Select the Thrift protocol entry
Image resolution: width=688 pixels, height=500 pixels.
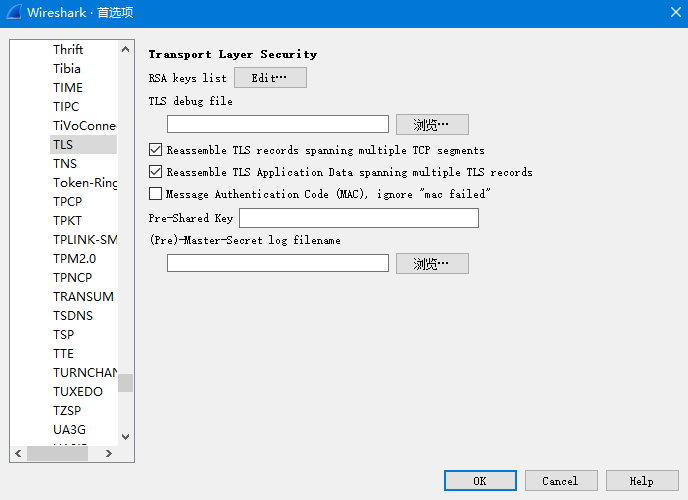(x=68, y=50)
